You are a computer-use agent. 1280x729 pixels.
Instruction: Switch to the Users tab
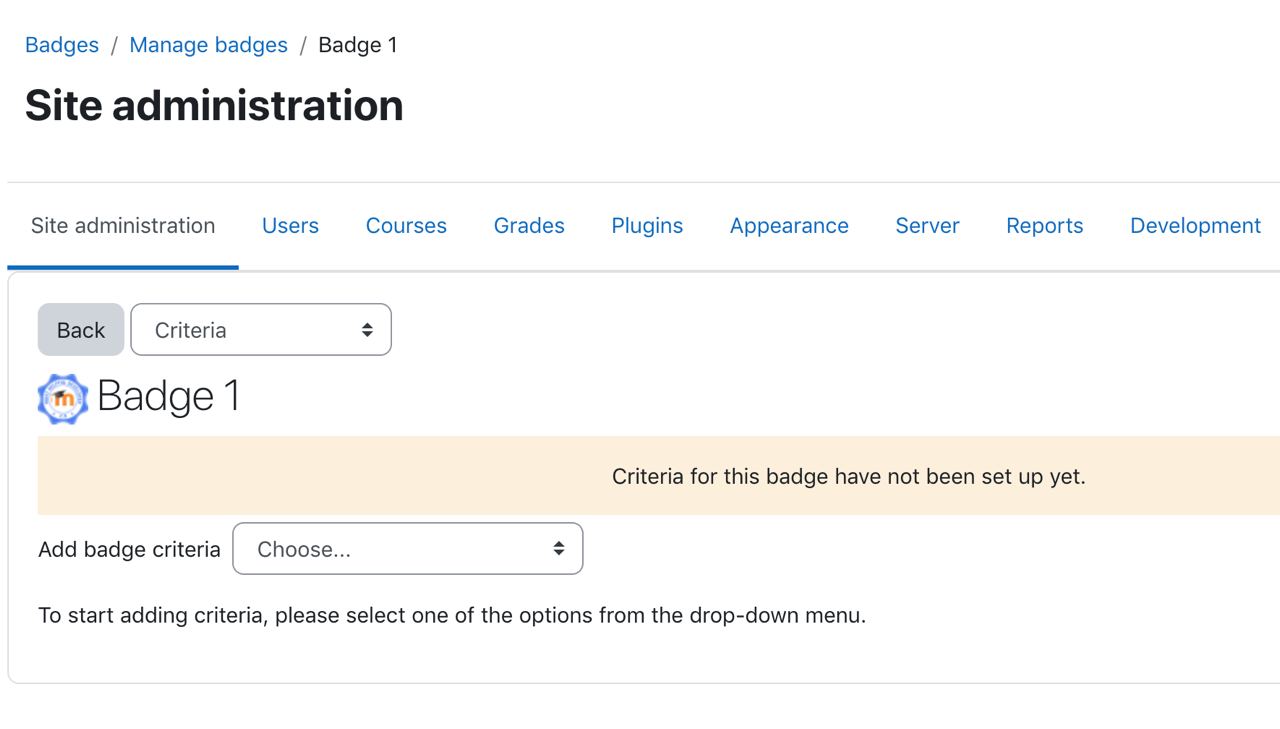290,226
